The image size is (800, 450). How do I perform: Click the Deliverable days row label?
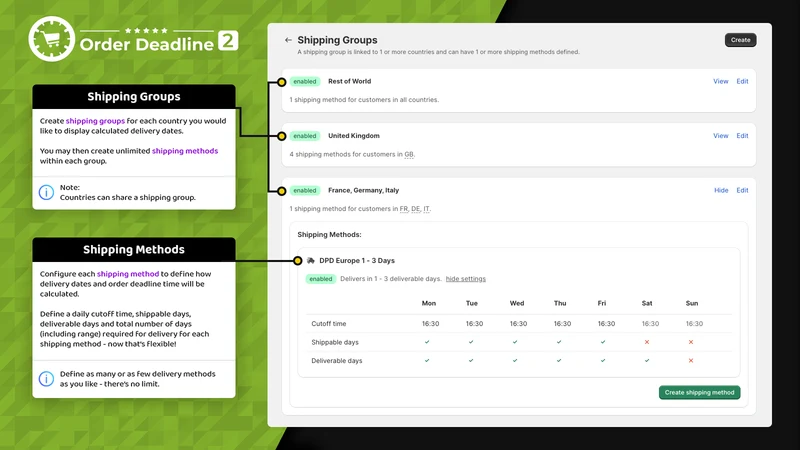[337, 360]
